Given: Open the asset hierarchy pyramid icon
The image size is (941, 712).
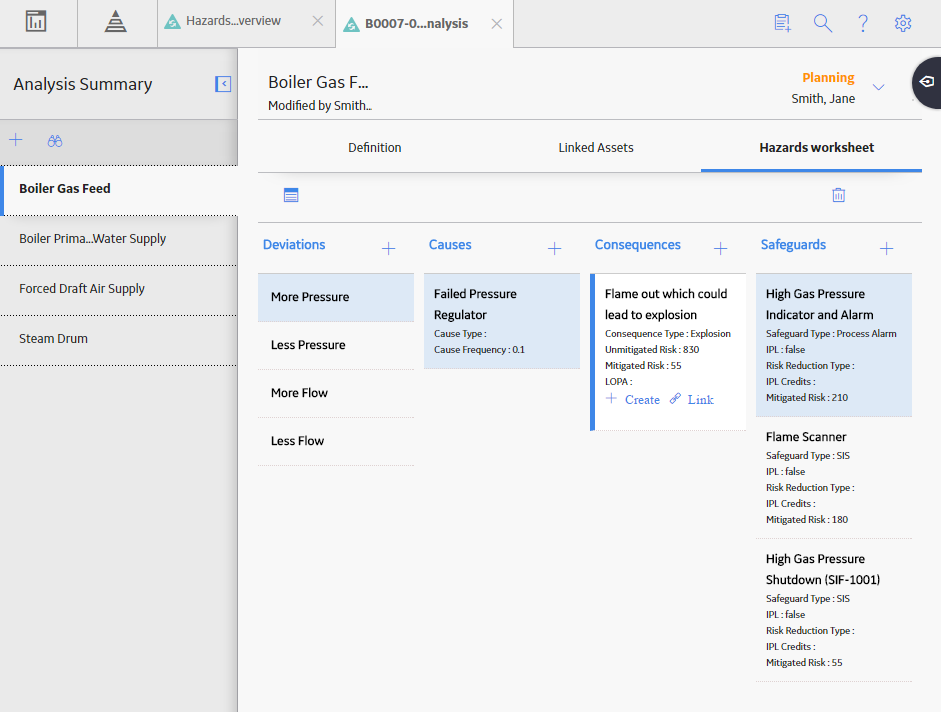Looking at the screenshot, I should click(115, 22).
